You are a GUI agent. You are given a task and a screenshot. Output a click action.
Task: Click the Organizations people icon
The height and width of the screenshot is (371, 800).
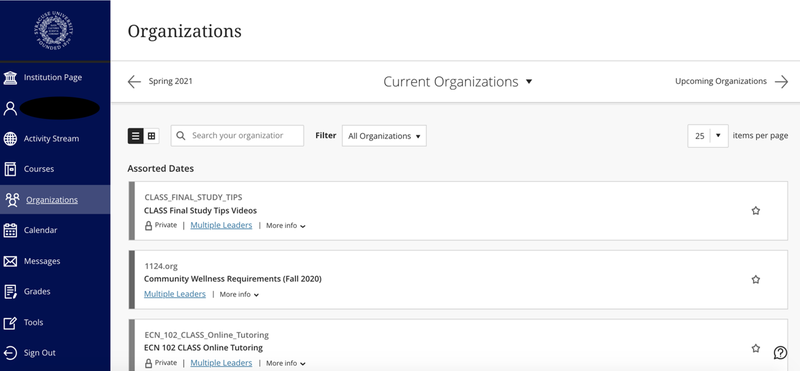(12, 200)
